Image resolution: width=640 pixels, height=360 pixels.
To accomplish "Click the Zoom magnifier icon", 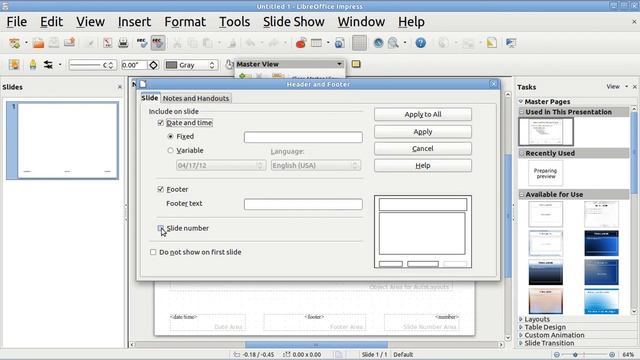I will (x=393, y=42).
